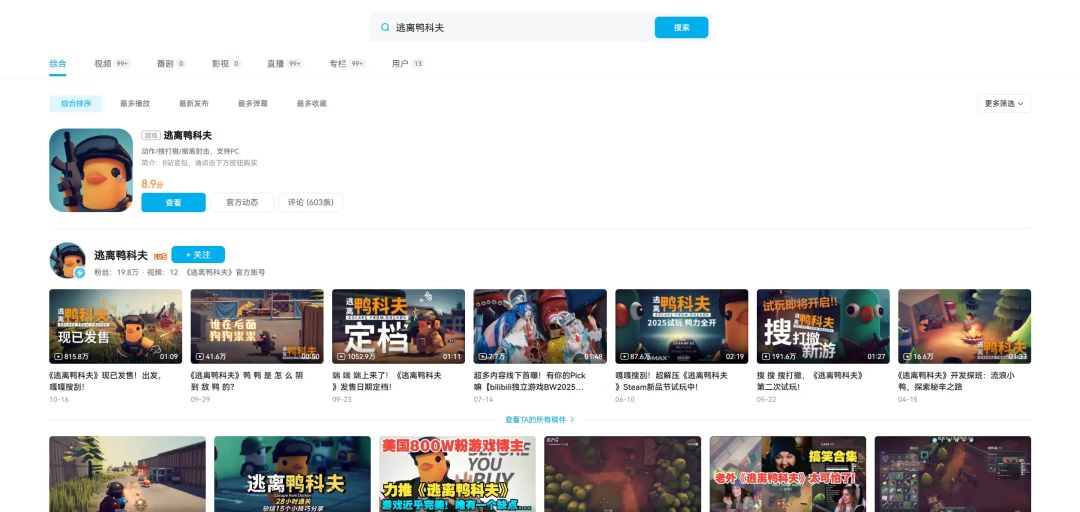Click the magnifier icon in search box
This screenshot has width=1080, height=512.
385,28
